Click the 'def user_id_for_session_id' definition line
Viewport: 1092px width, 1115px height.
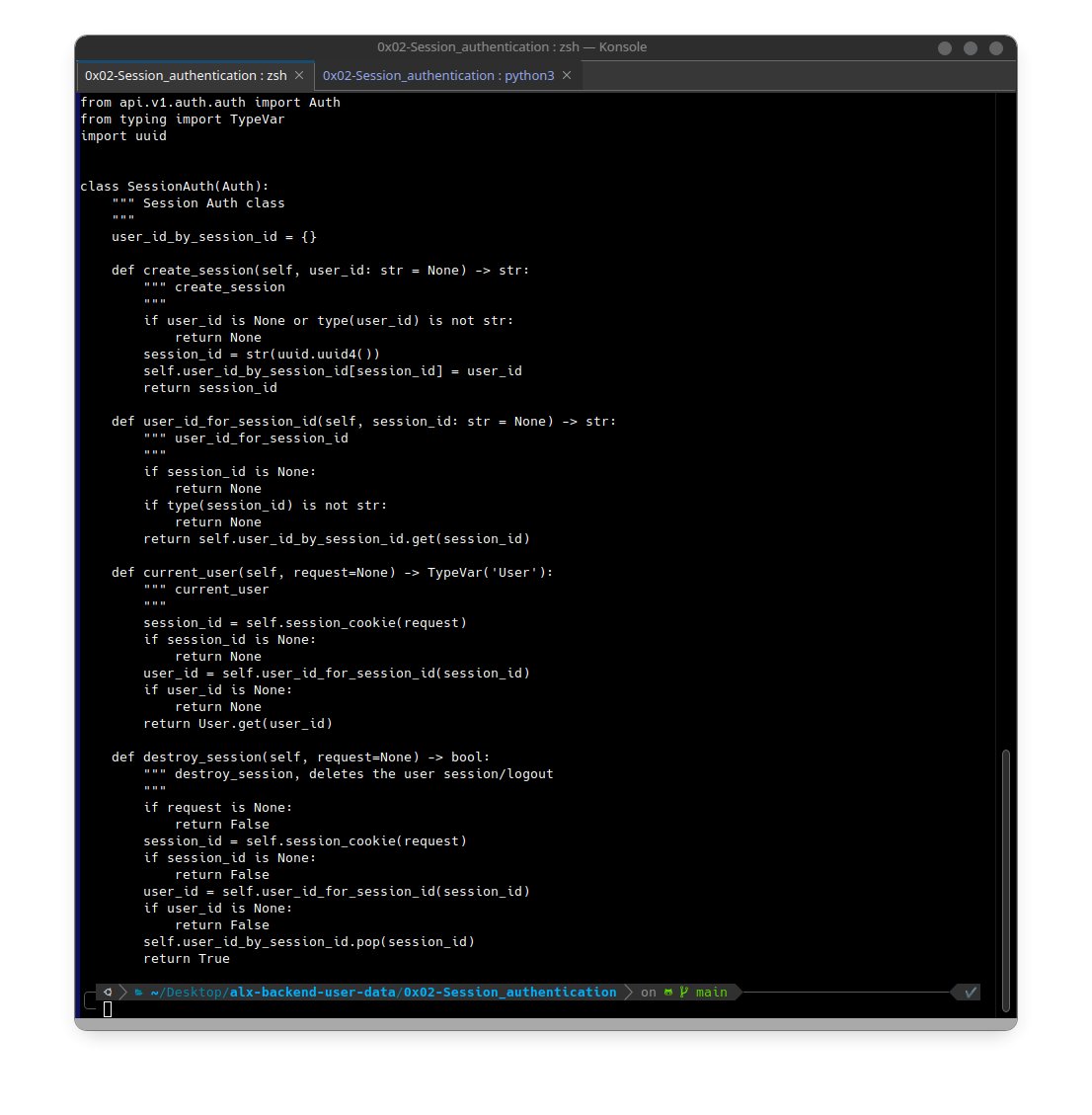(364, 422)
